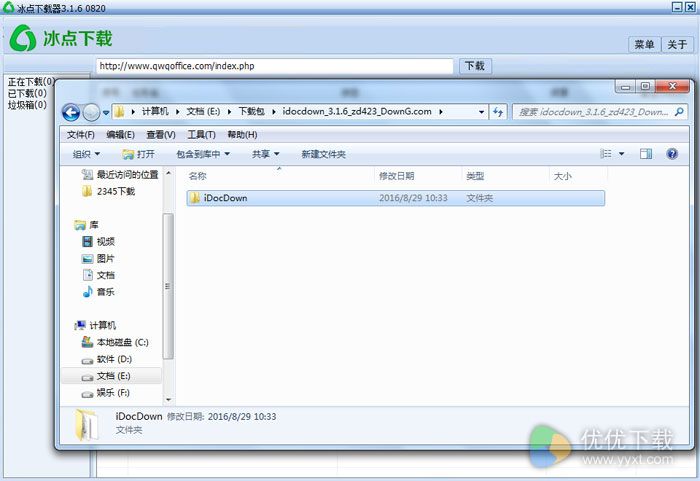700x481 pixels.
Task: Open the 帮助(H) menu
Action: (242, 134)
